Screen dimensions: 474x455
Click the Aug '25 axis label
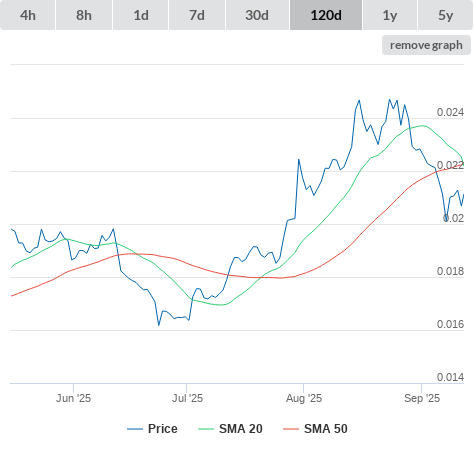coord(304,398)
